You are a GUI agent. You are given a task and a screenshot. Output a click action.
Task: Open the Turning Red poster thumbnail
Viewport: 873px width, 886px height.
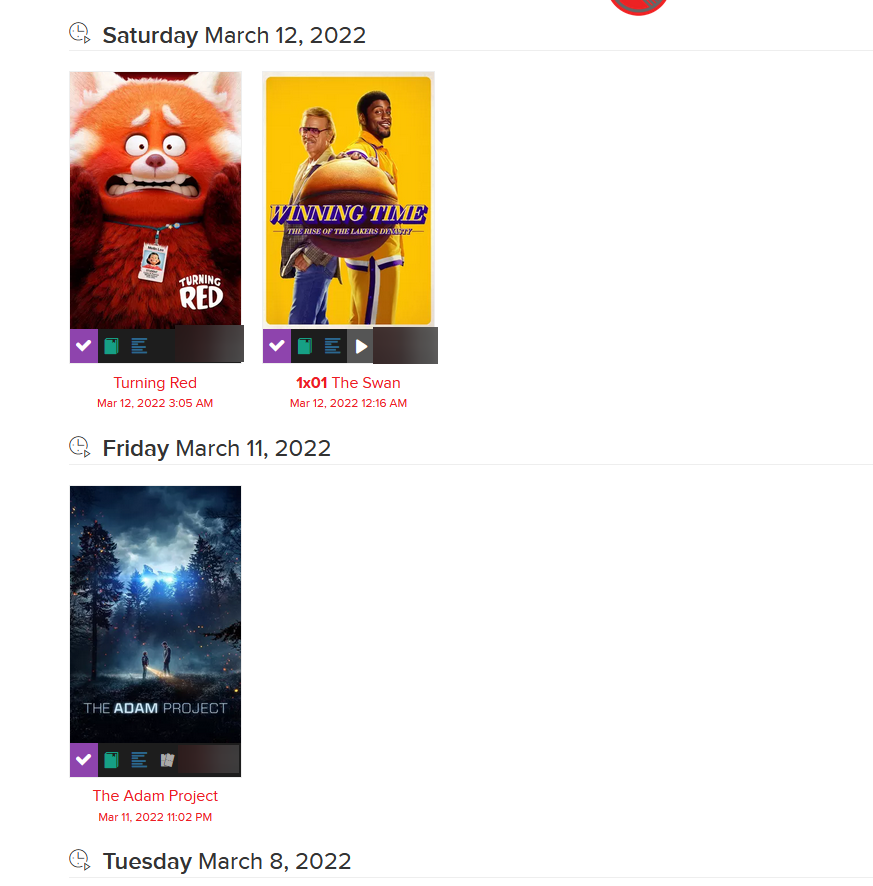point(155,200)
